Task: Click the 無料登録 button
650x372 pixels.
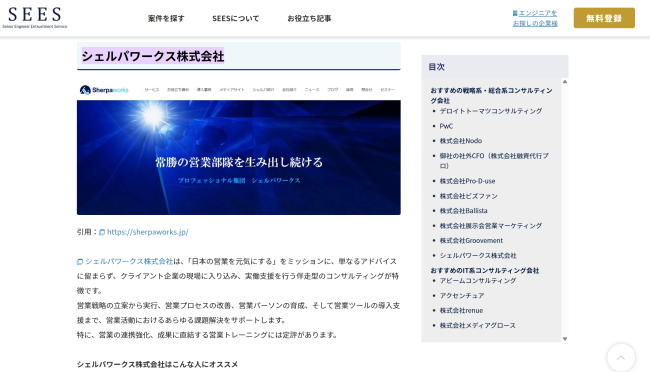Action: 604,18
